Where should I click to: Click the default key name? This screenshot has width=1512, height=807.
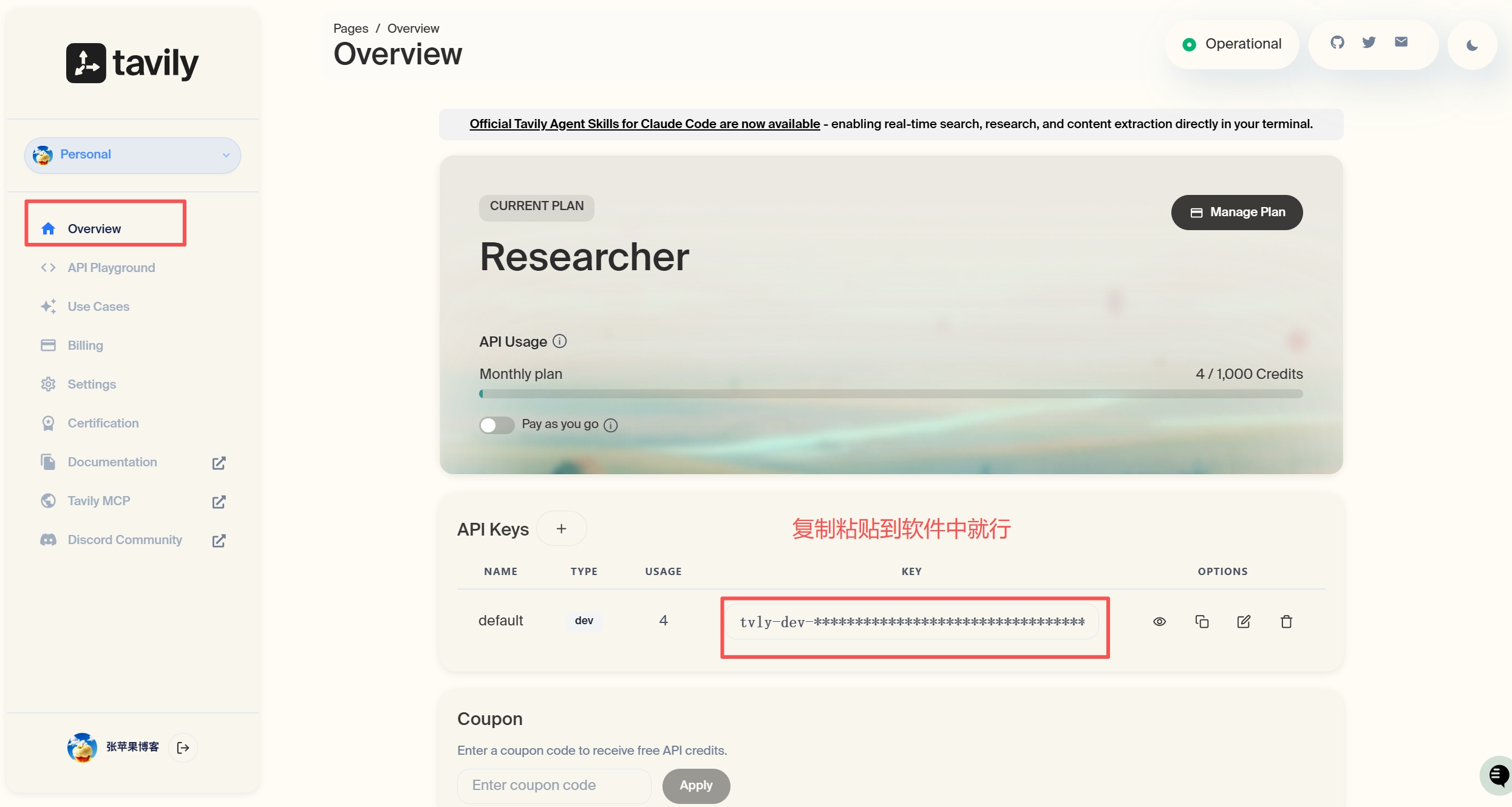[500, 621]
